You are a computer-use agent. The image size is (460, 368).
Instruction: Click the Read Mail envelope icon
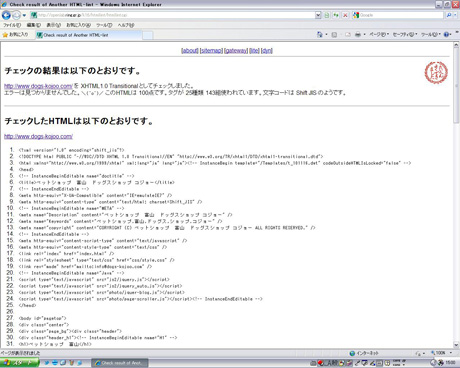pos(348,35)
